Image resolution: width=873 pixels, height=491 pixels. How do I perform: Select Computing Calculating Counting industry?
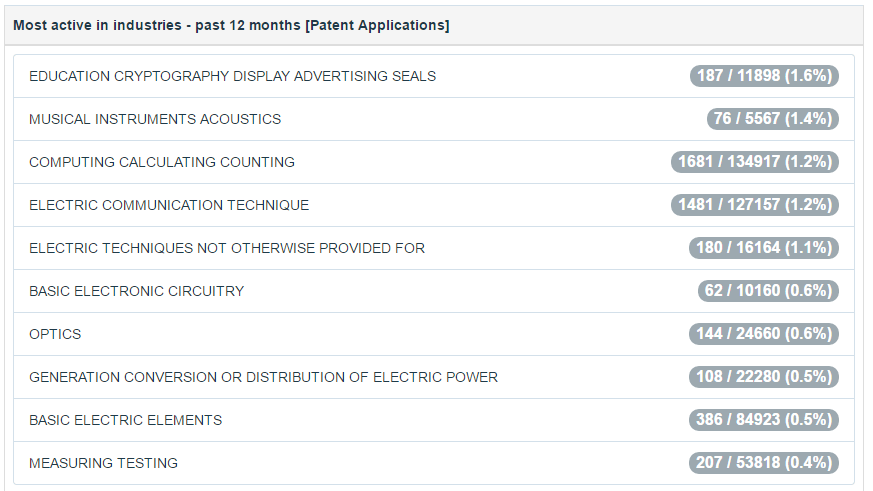[x=162, y=162]
